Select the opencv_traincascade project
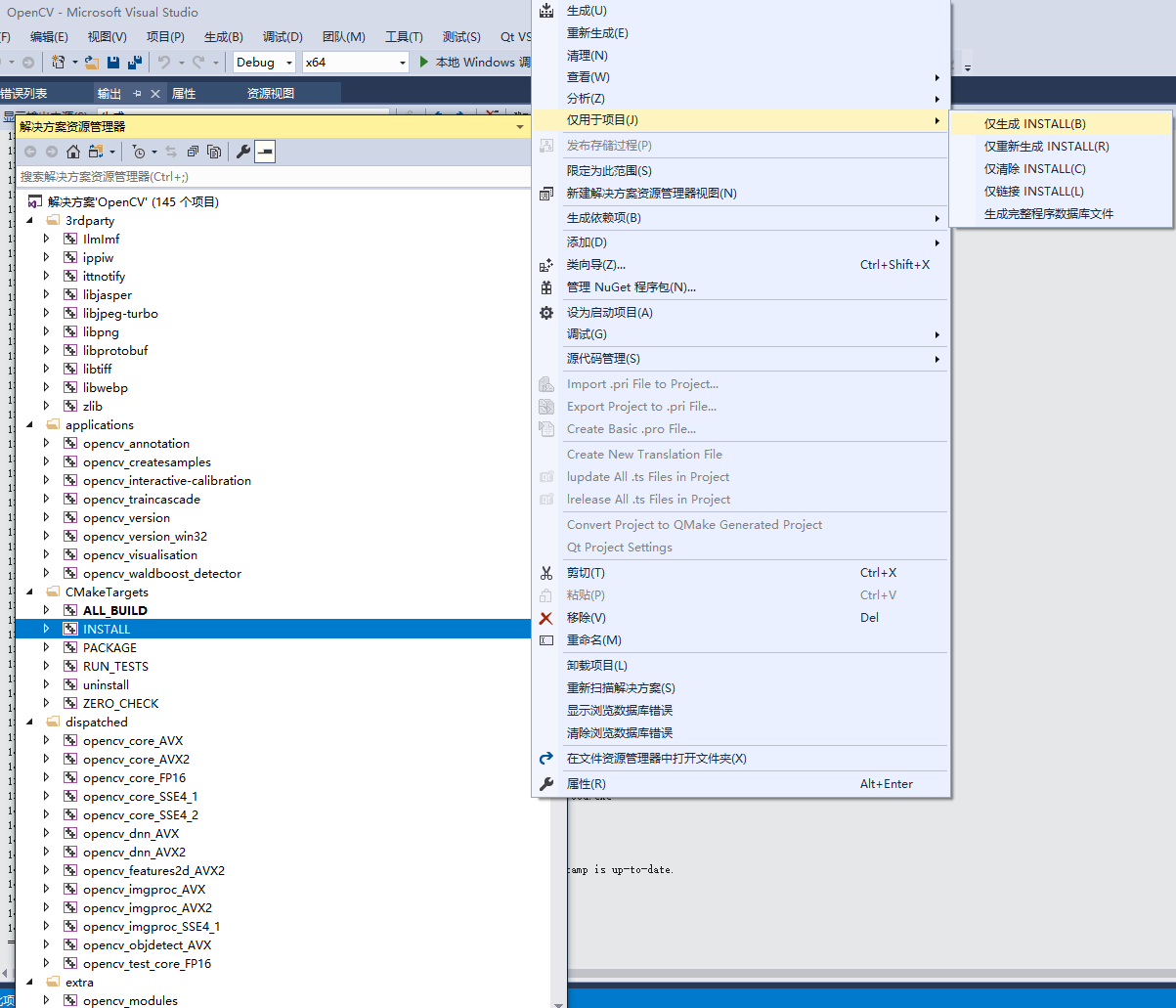Image resolution: width=1176 pixels, height=1008 pixels. point(141,500)
